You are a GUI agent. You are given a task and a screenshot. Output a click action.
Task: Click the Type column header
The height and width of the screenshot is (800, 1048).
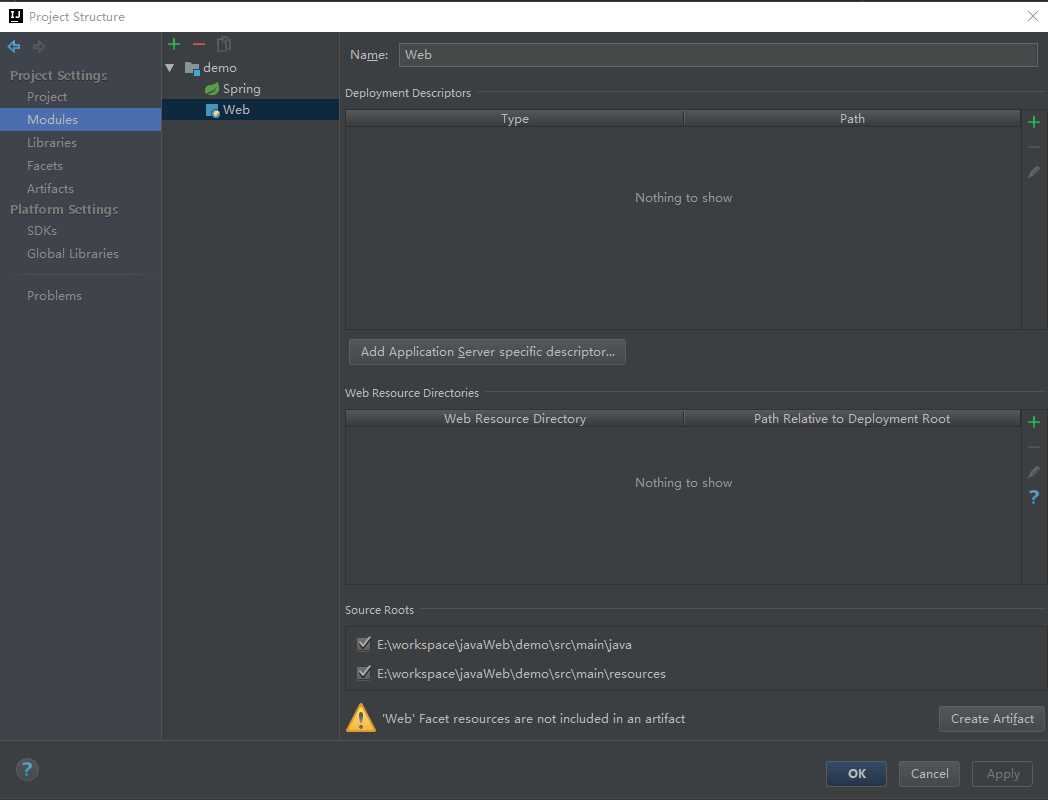pyautogui.click(x=515, y=118)
